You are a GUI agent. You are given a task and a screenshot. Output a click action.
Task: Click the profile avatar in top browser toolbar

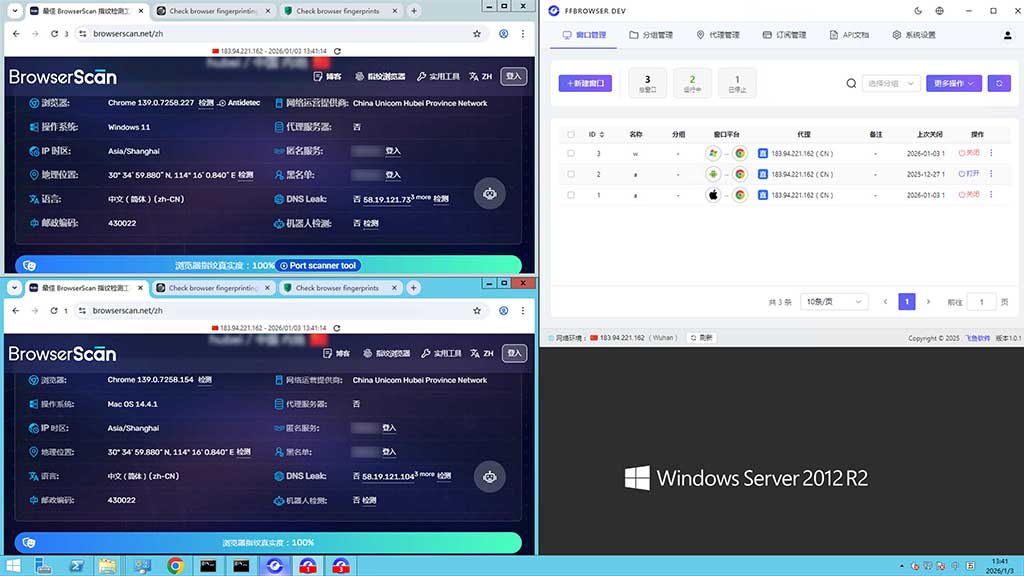pyautogui.click(x=504, y=34)
